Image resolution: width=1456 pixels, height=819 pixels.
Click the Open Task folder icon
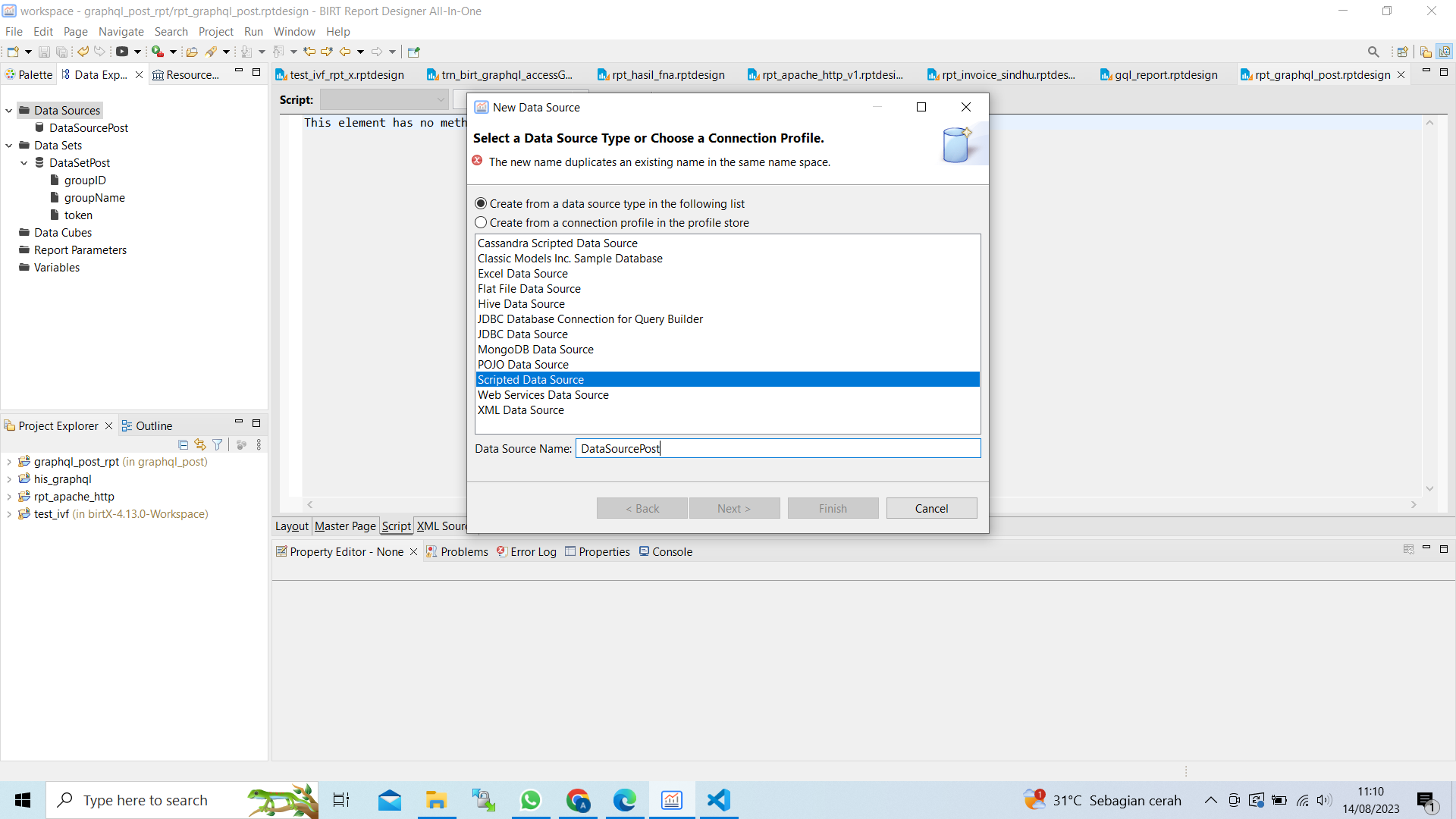pos(192,52)
